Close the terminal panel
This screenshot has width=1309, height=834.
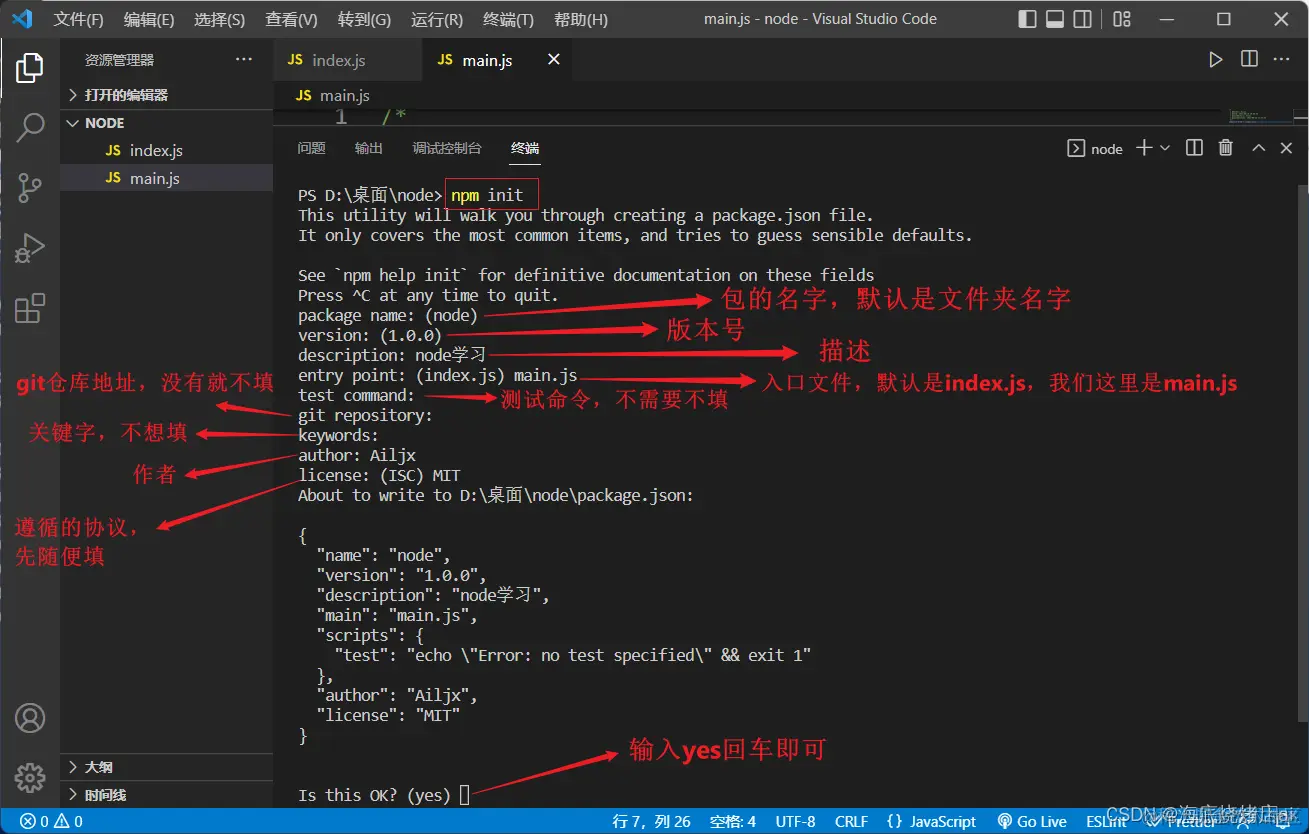(x=1287, y=148)
